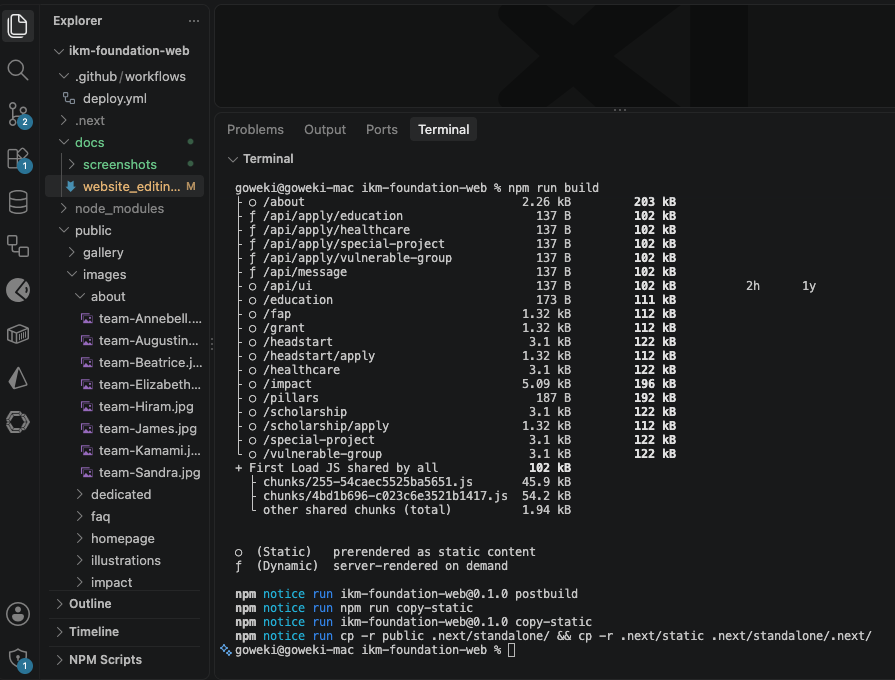
Task: Expand the illustrations folder
Action: (x=80, y=560)
